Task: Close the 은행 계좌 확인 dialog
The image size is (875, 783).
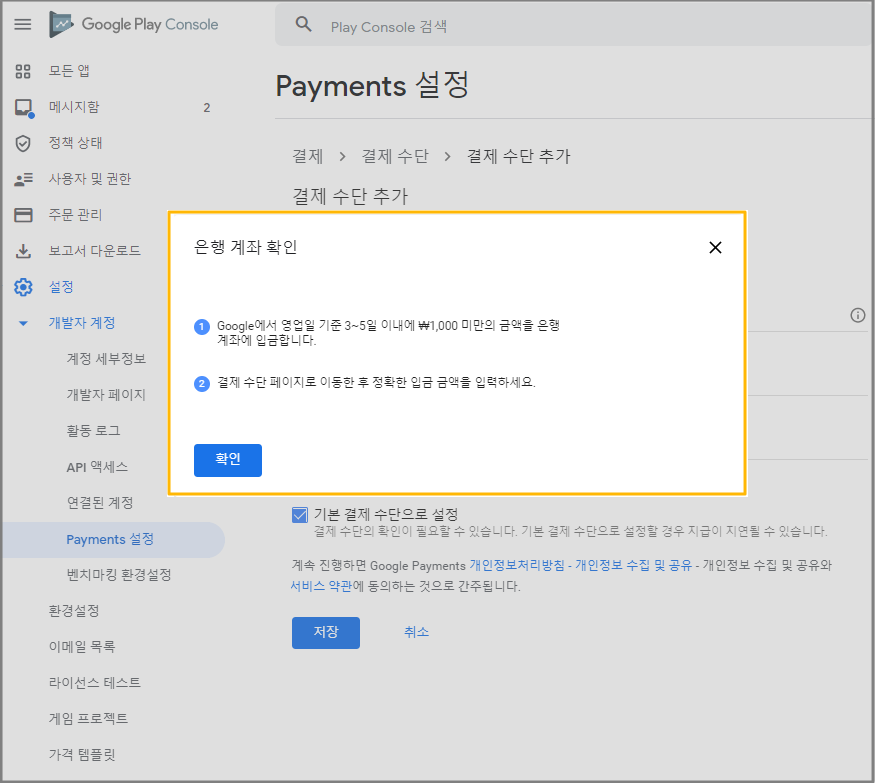Action: coord(715,248)
